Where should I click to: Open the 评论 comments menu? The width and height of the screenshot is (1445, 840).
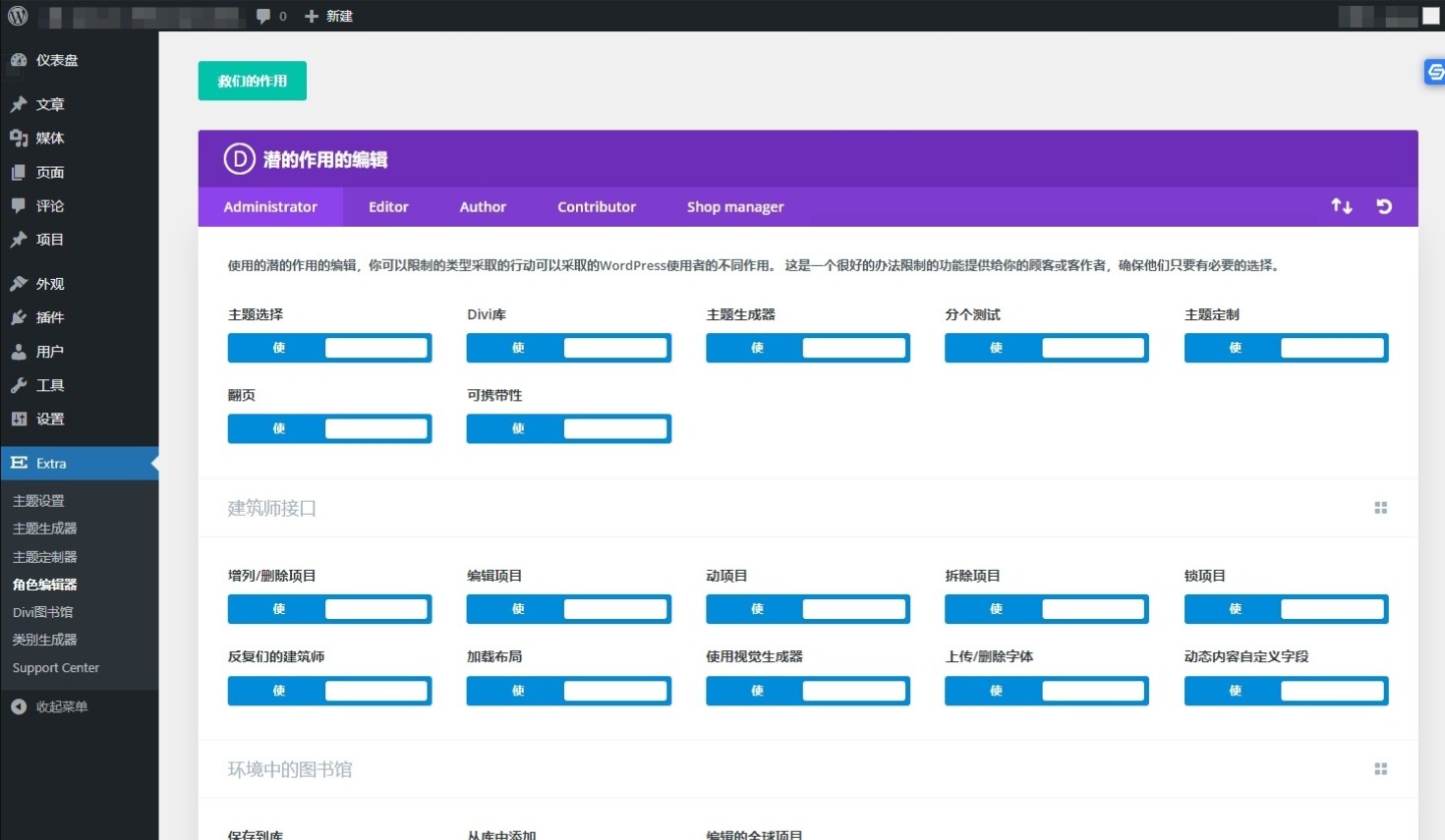[x=79, y=206]
